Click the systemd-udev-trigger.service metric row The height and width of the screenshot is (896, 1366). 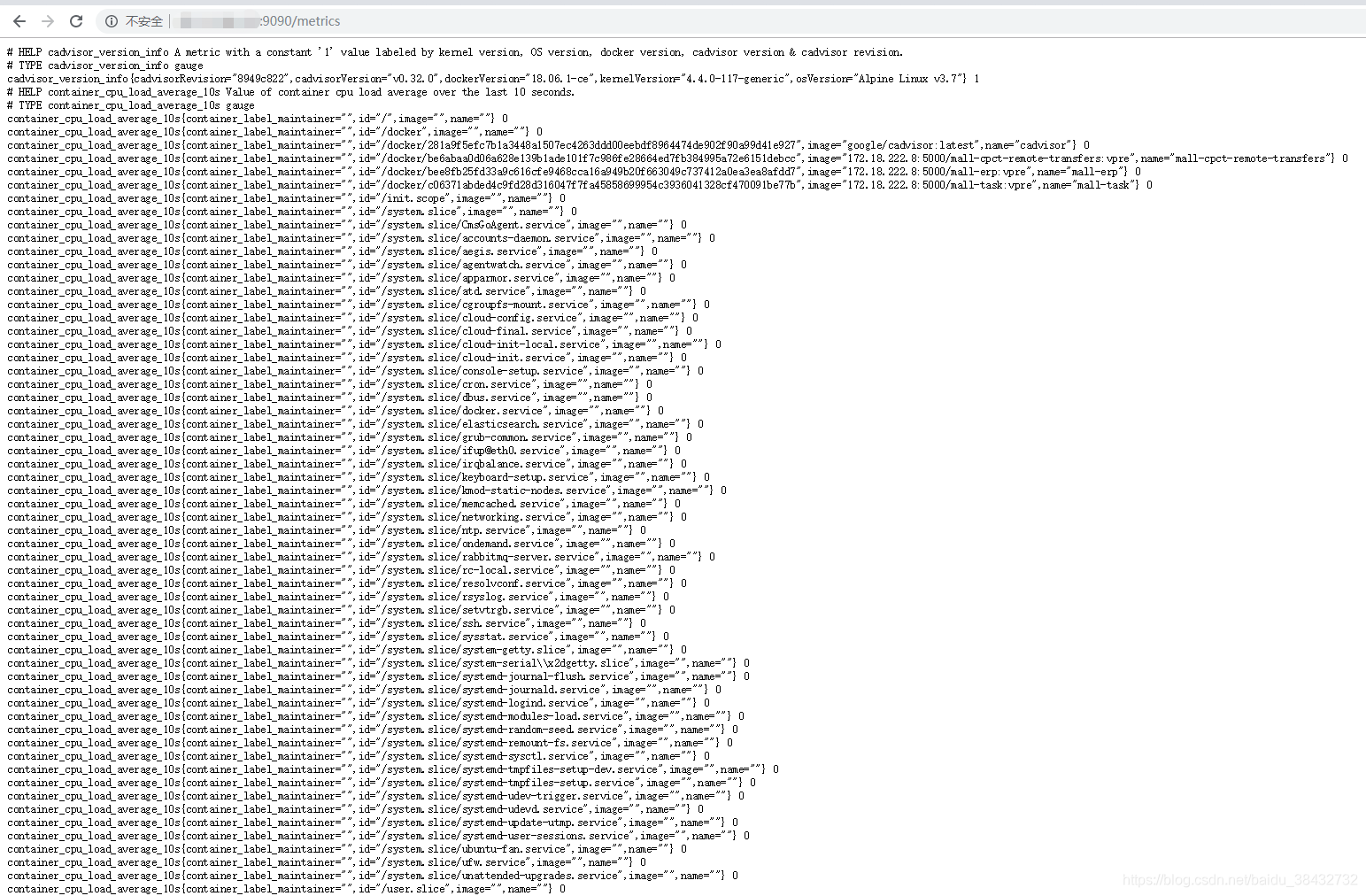tap(375, 796)
